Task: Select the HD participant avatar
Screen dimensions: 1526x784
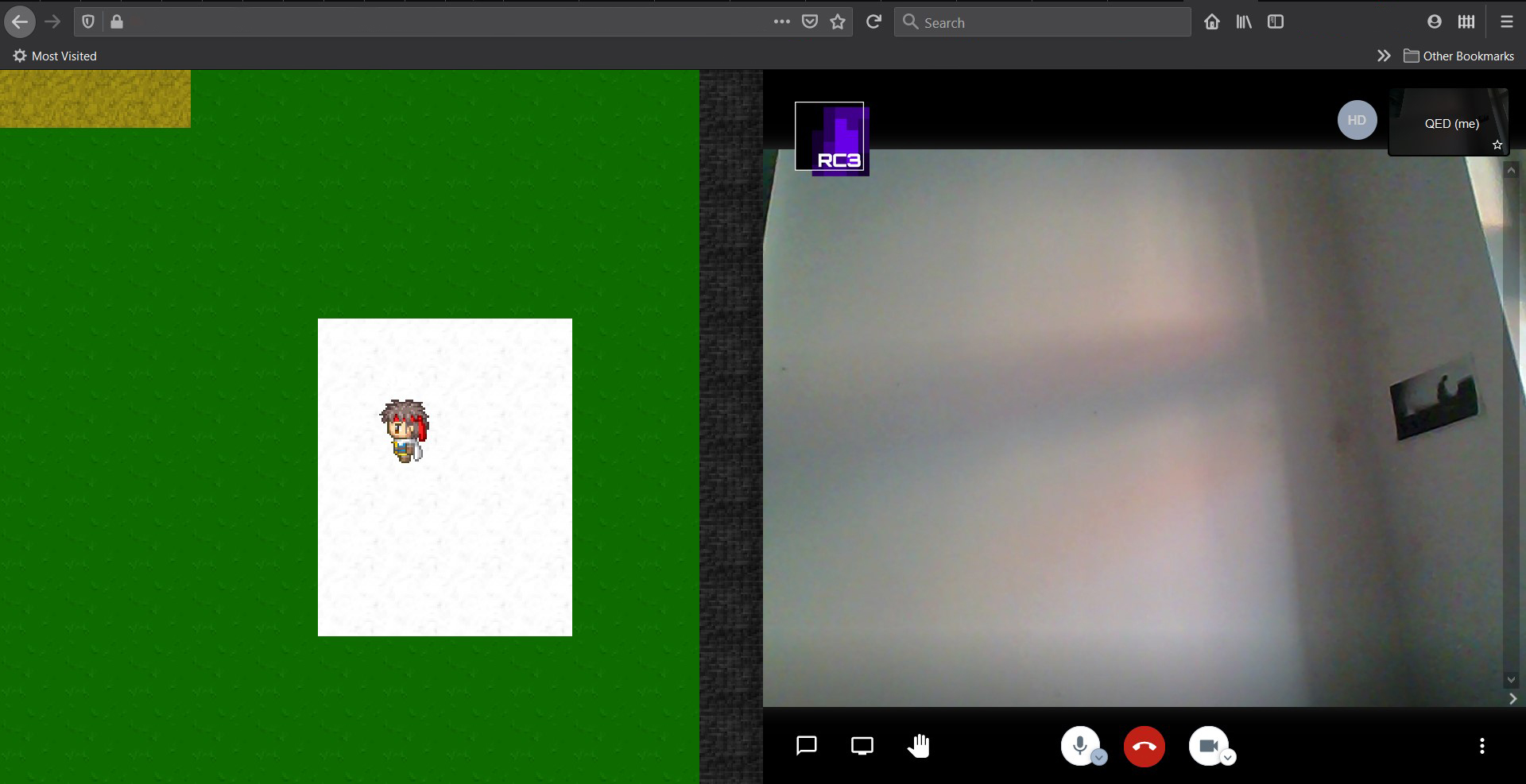Action: (x=1357, y=121)
